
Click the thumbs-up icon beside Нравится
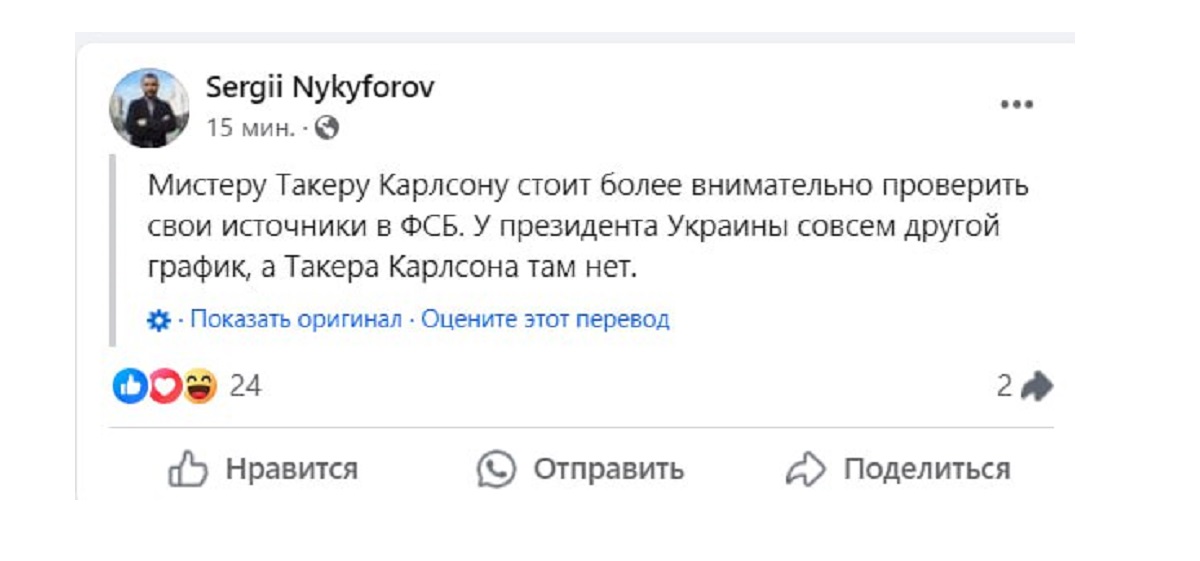(x=187, y=469)
